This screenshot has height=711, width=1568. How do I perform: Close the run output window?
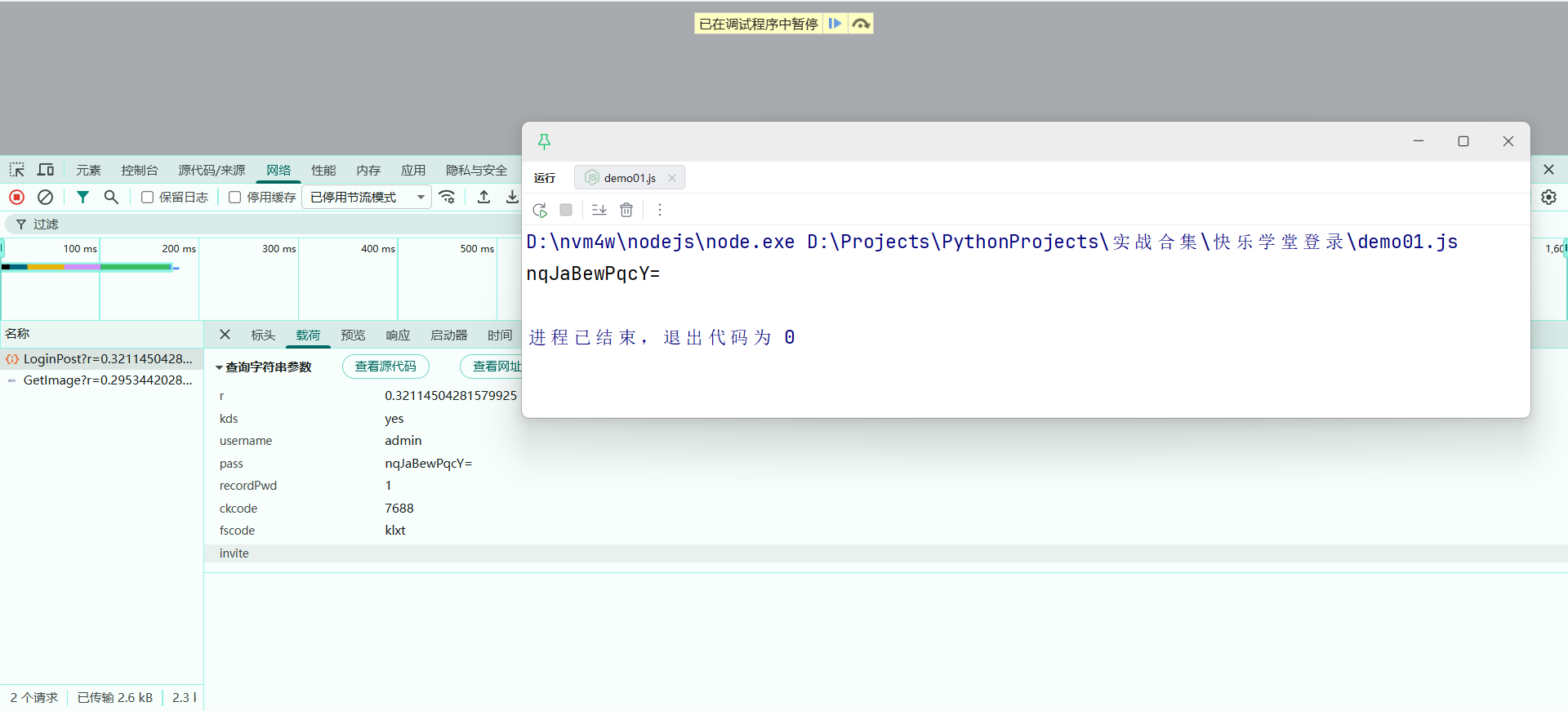pyautogui.click(x=1508, y=141)
